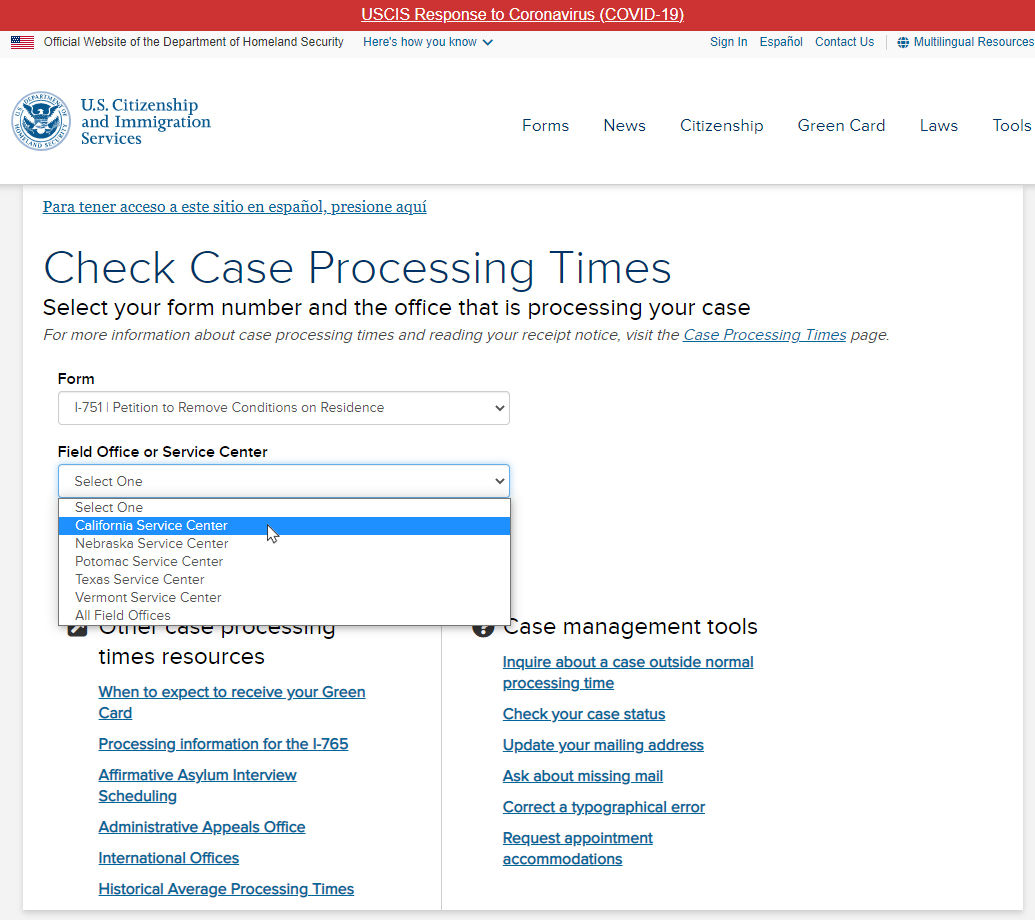1035x920 pixels.
Task: Open the Field Office or Service Center dropdown
Action: coord(284,481)
